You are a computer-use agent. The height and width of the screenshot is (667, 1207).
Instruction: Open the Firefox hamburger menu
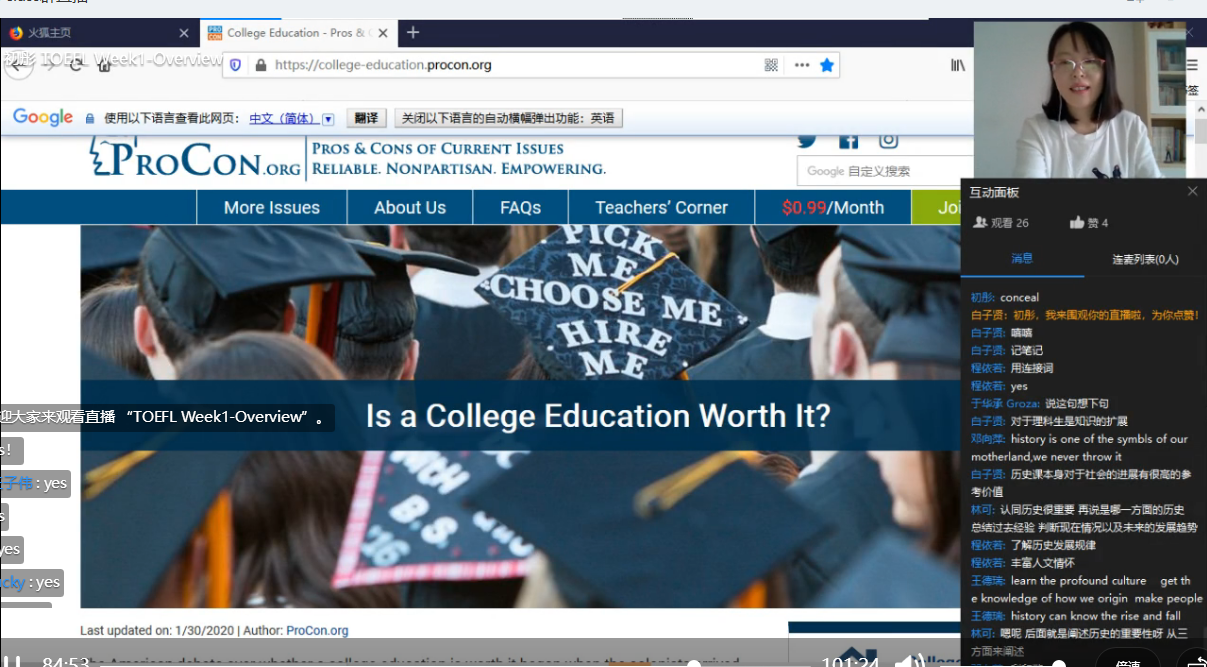(1191, 65)
